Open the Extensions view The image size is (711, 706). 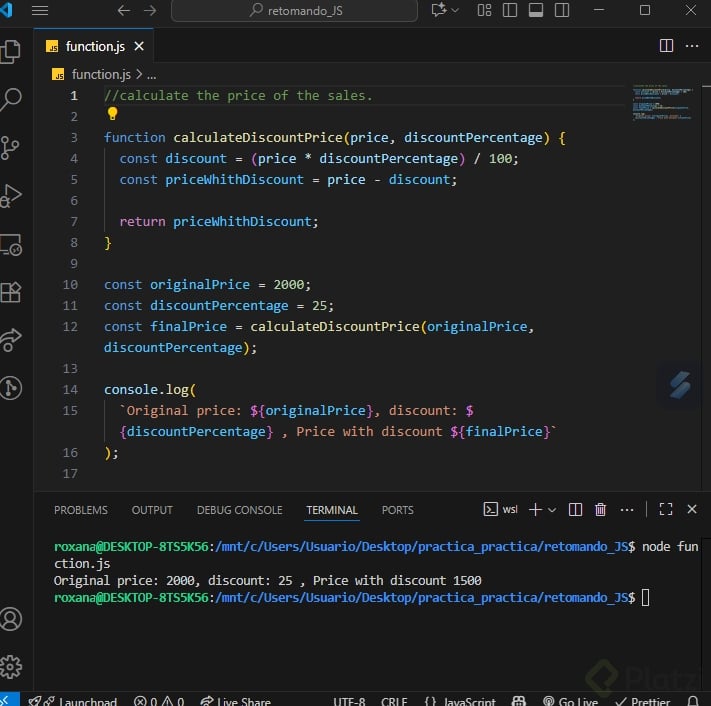tap(11, 292)
